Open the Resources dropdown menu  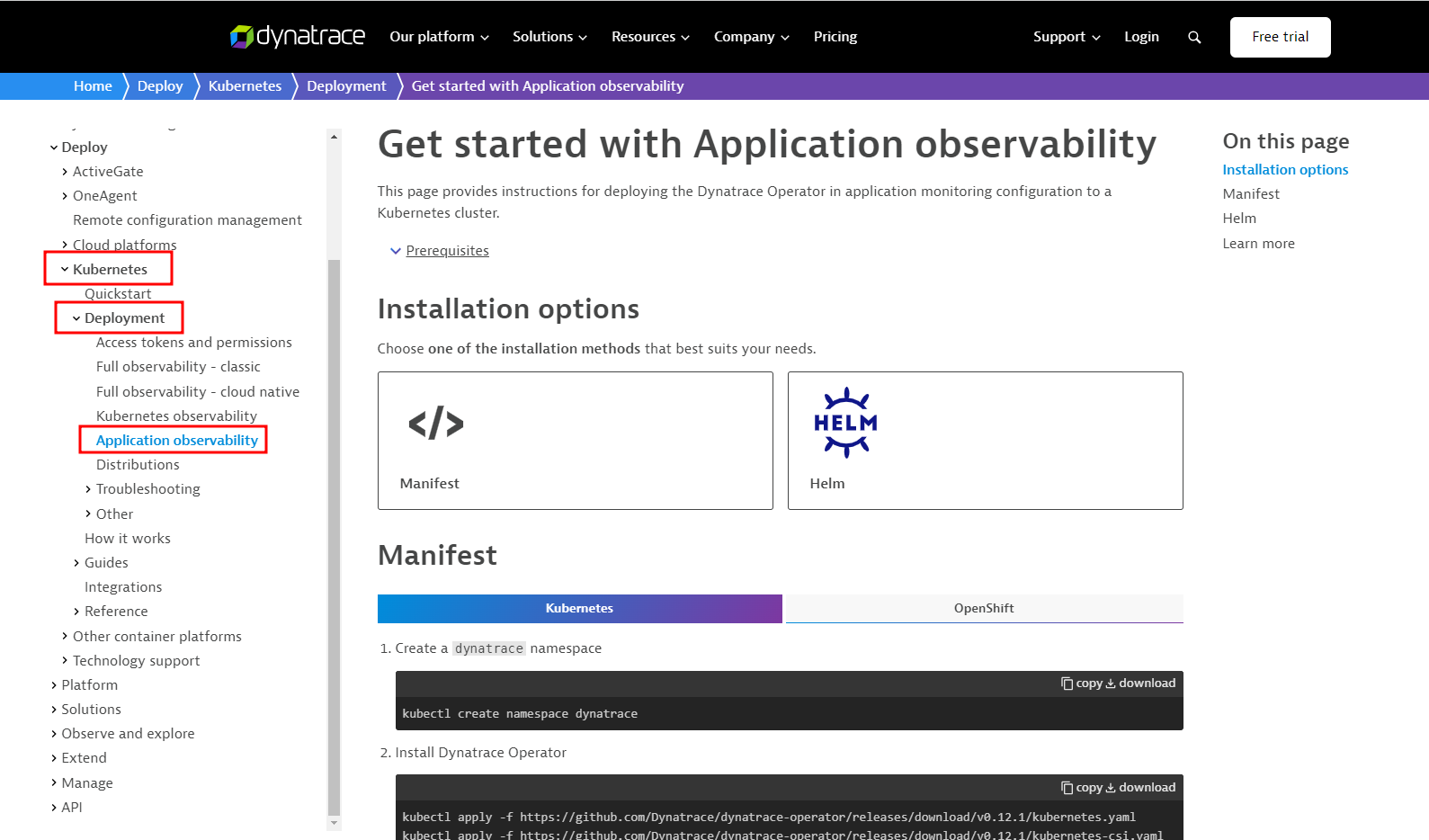point(650,37)
